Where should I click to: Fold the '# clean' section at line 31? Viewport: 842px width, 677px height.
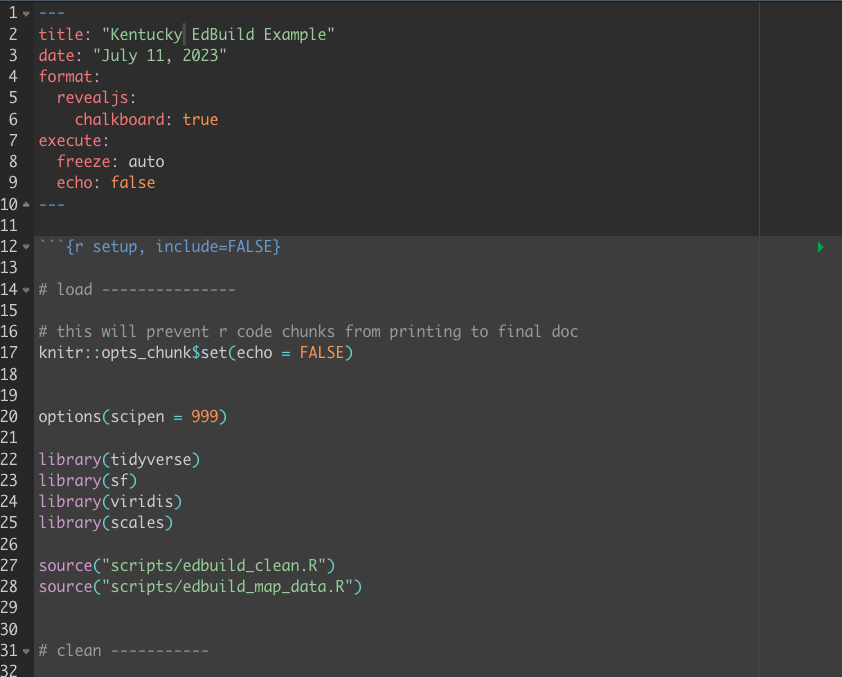pos(26,651)
